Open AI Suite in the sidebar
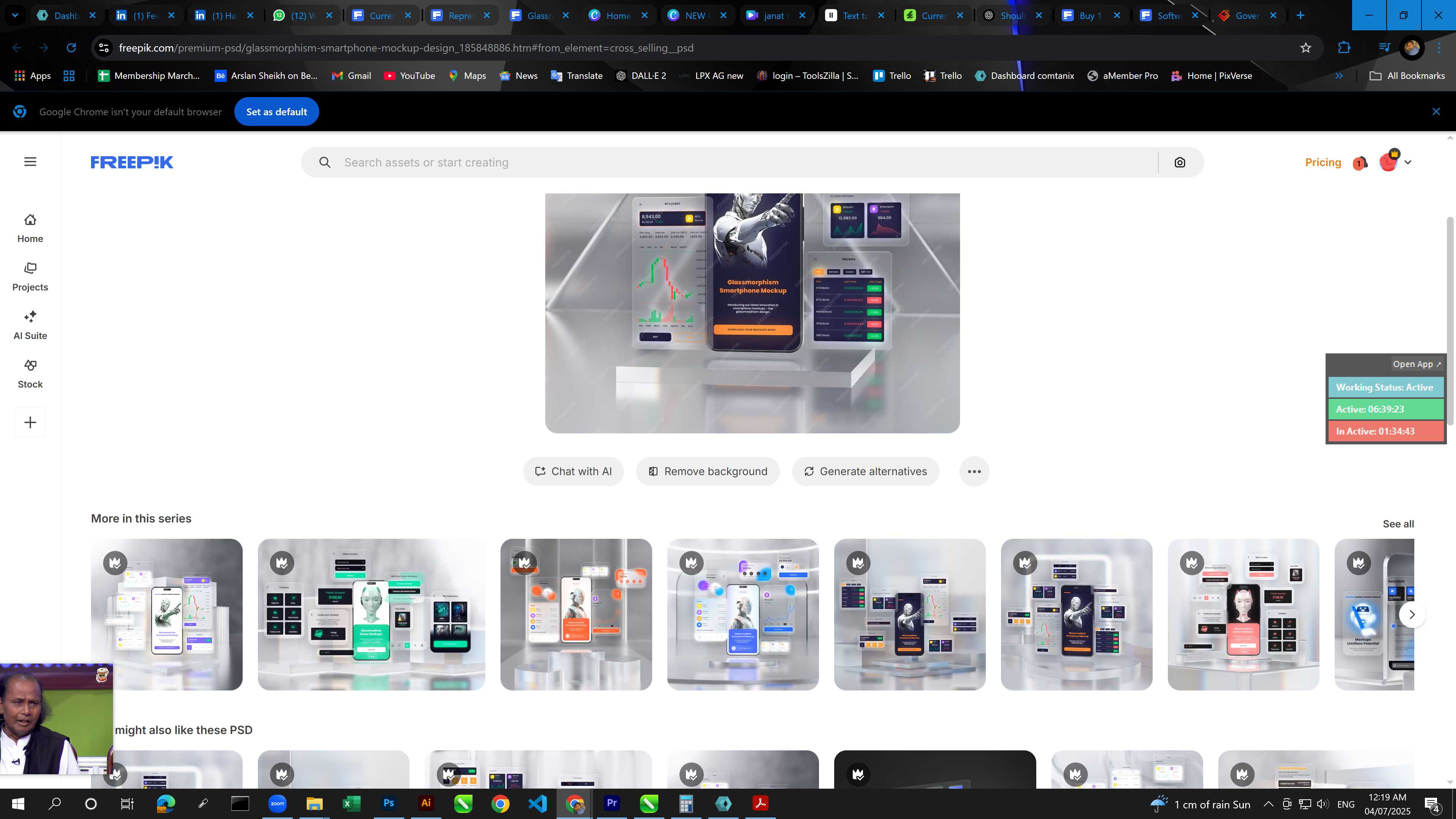The height and width of the screenshot is (819, 1456). [30, 326]
